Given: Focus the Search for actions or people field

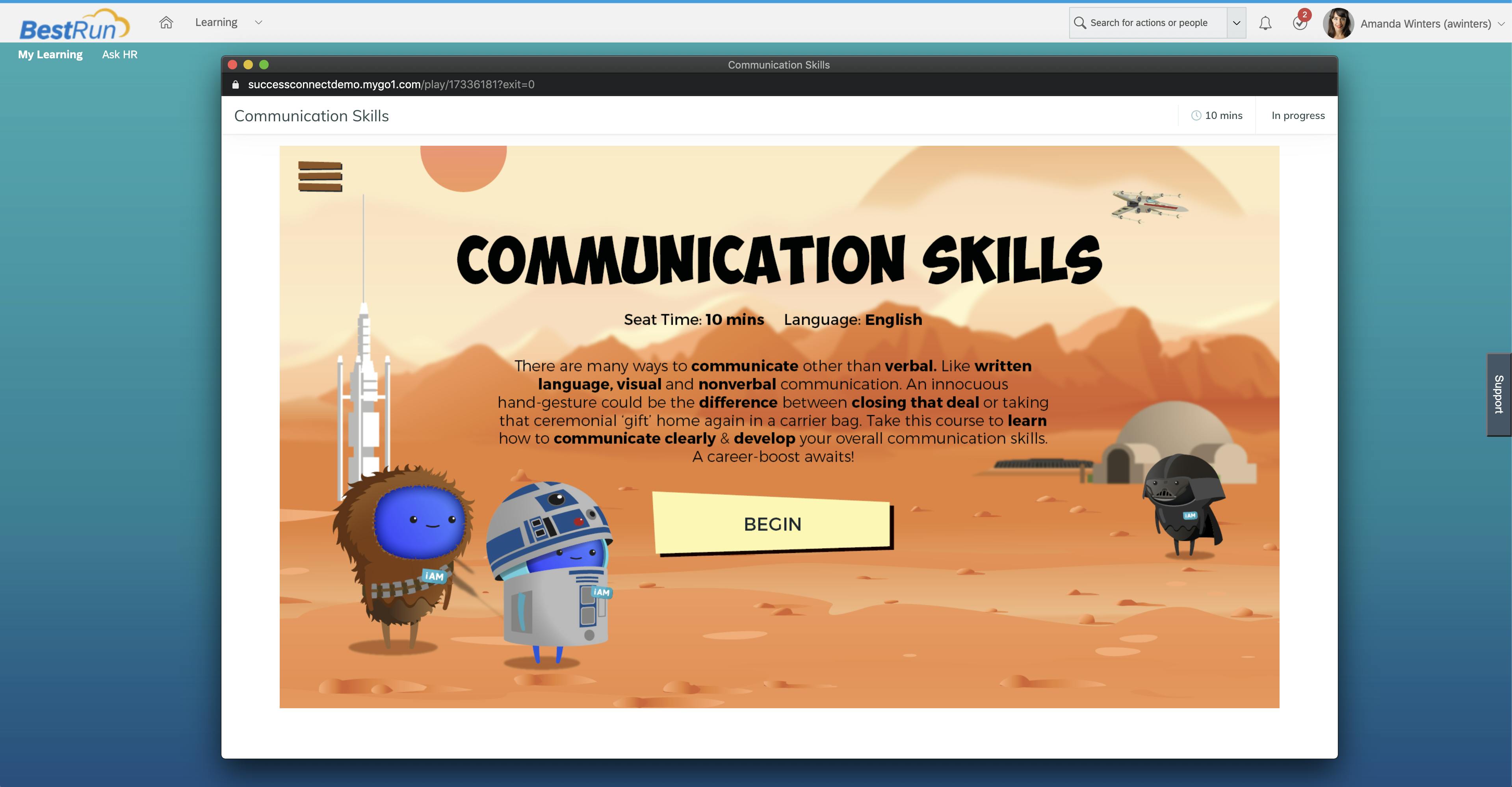Looking at the screenshot, I should [x=1148, y=23].
